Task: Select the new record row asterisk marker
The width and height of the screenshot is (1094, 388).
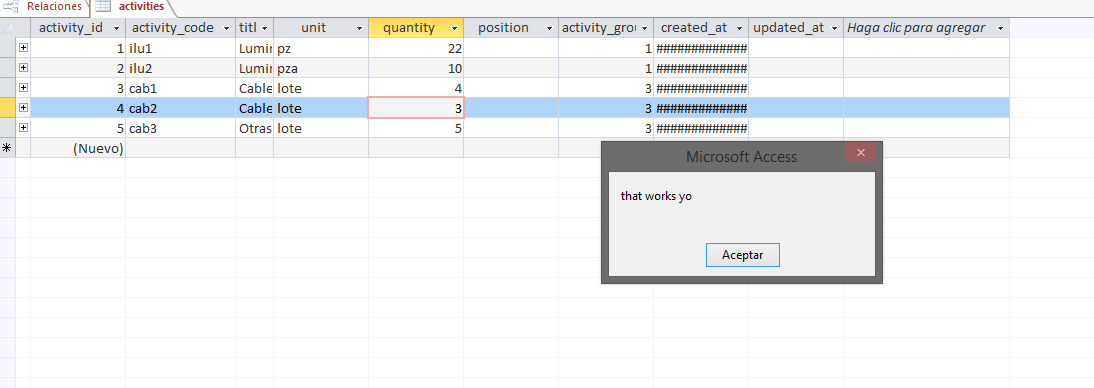Action: point(7,148)
